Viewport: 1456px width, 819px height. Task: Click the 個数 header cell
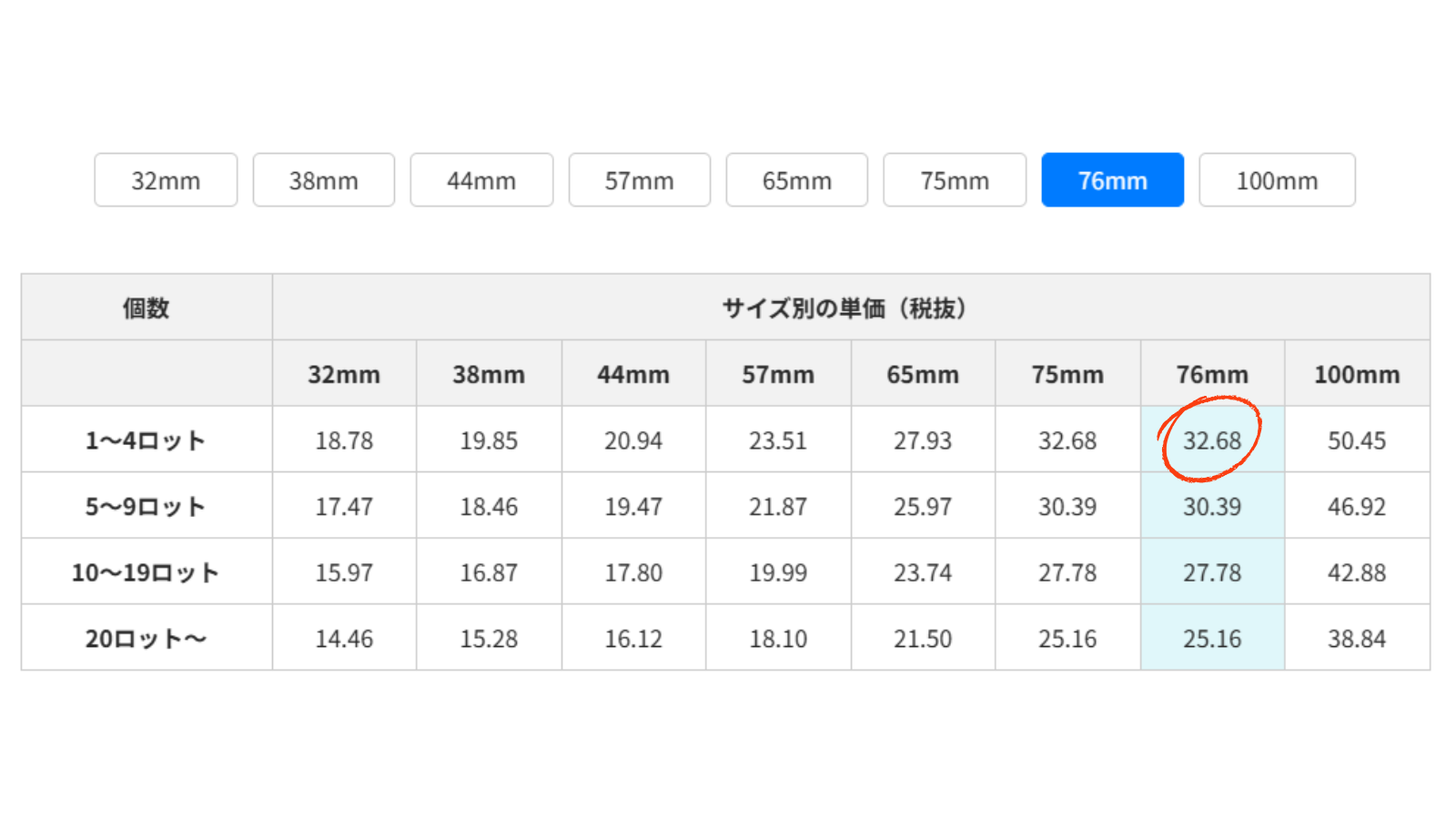(147, 308)
